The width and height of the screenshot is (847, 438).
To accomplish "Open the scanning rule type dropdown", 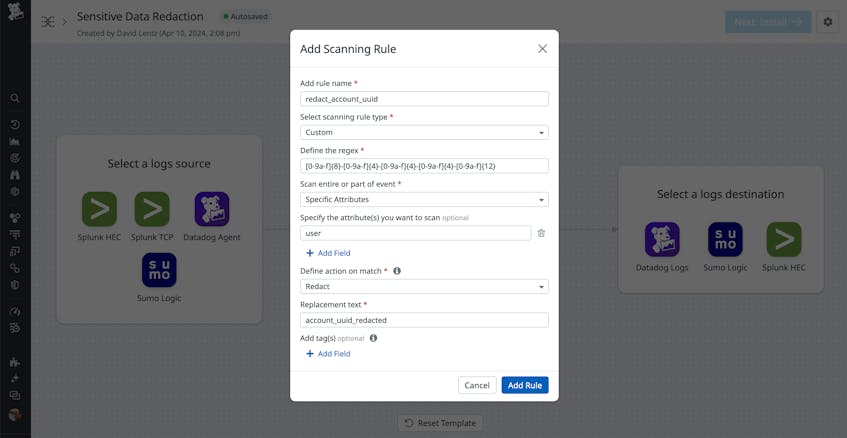I will (x=424, y=132).
